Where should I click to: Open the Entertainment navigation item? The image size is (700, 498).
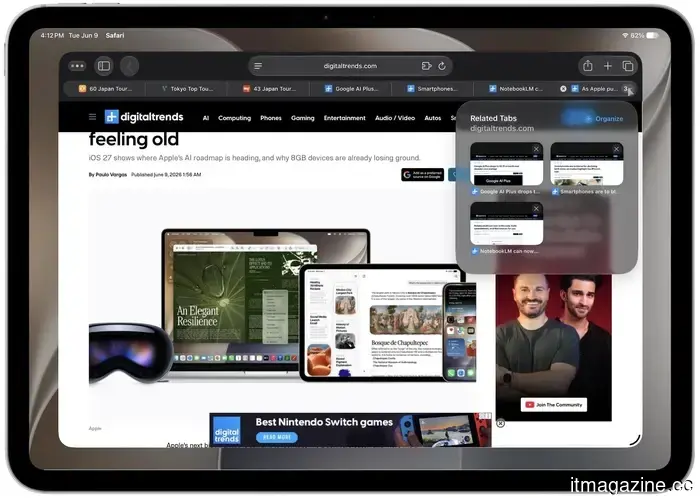345,118
